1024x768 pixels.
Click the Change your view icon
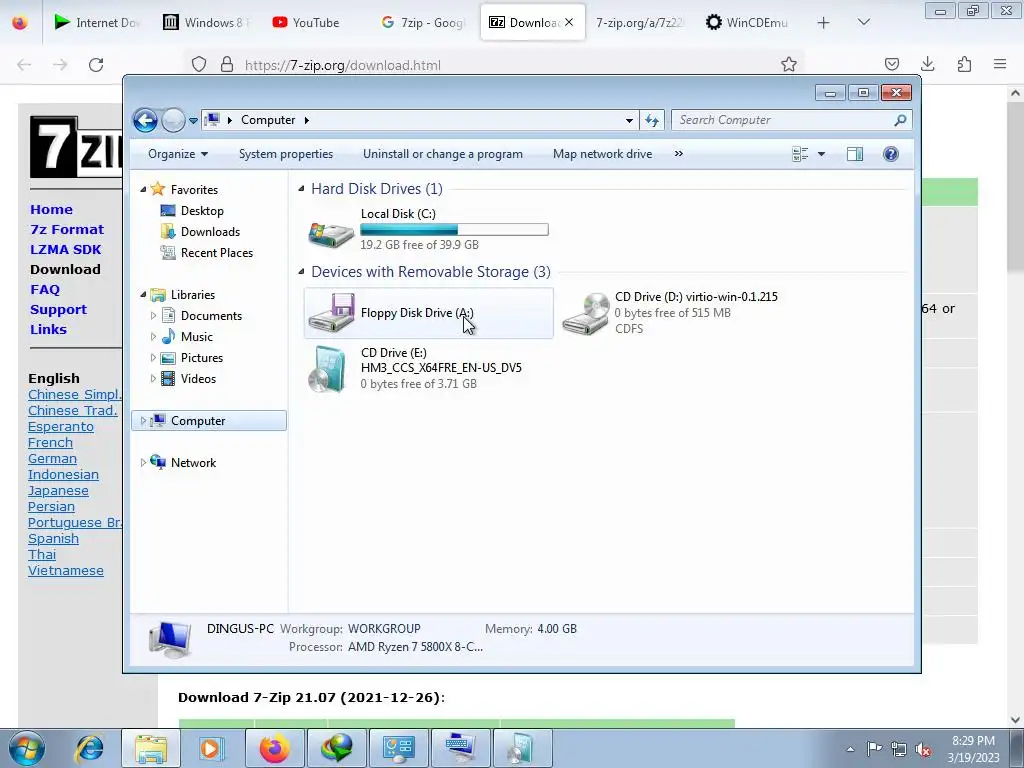[800, 154]
